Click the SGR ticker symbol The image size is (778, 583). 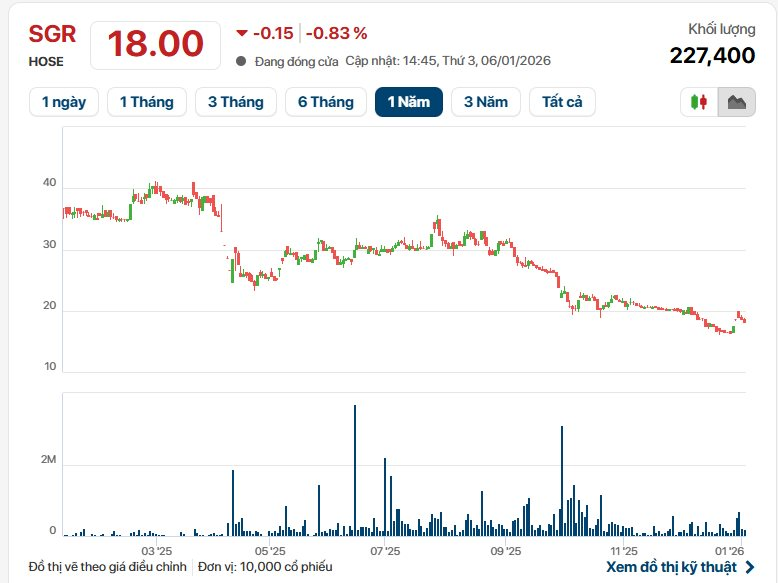52,35
